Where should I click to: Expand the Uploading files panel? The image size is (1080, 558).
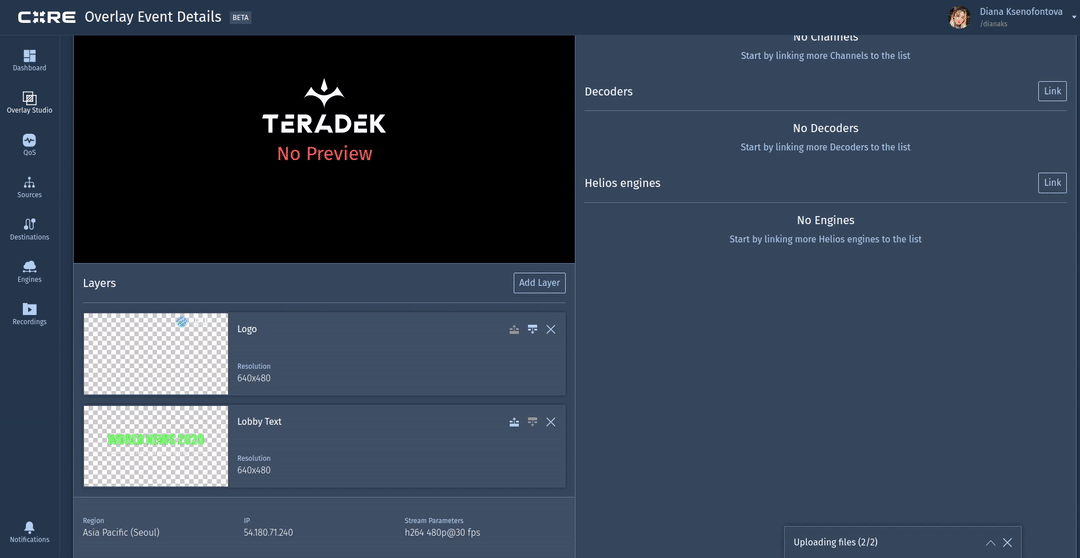tap(991, 543)
